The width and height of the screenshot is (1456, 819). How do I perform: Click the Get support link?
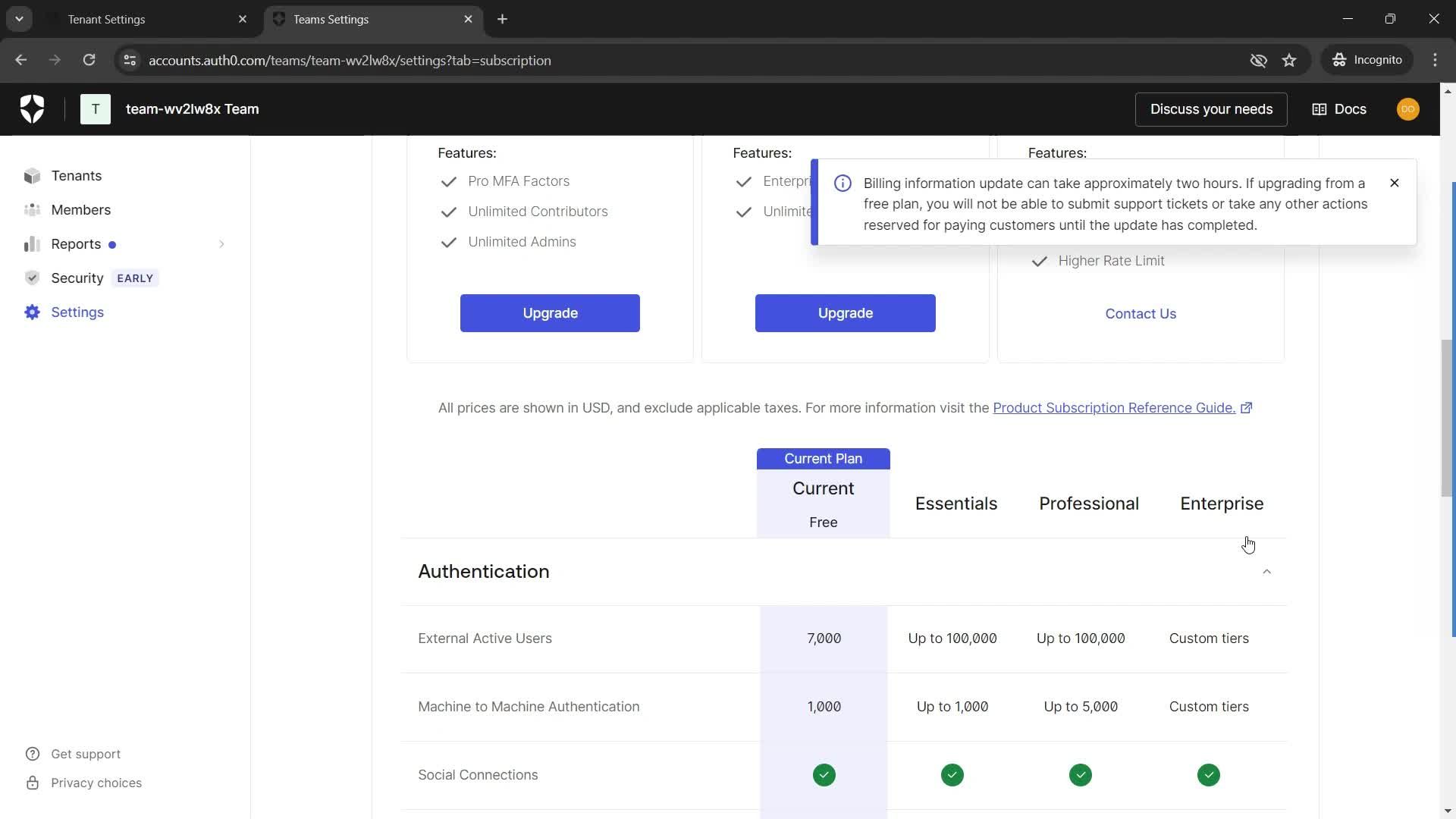coord(86,754)
